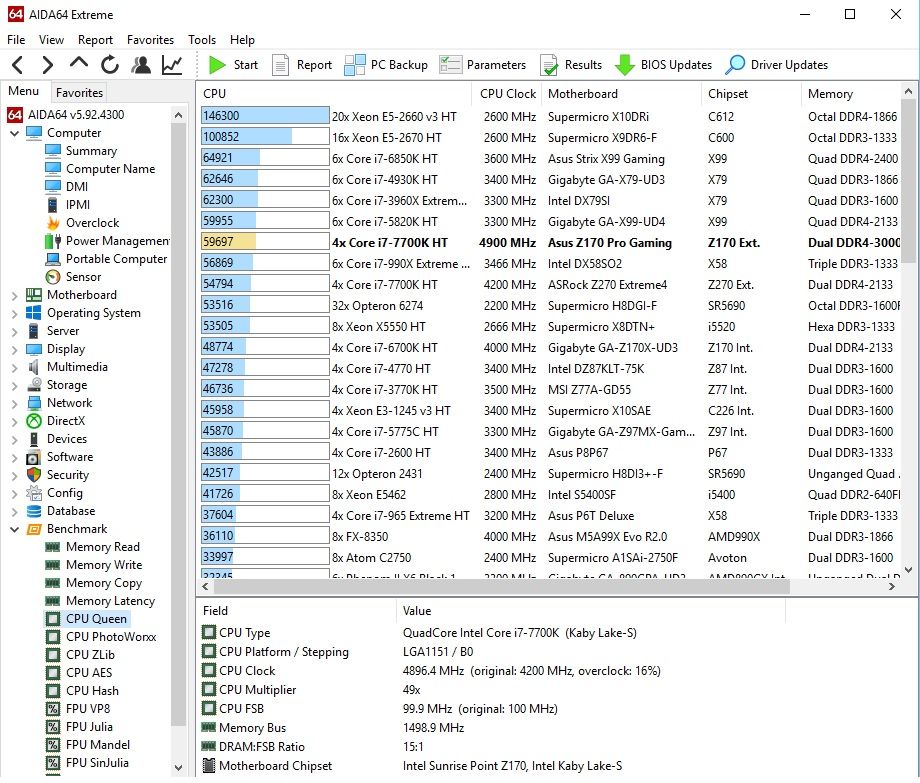Open the Help menu
Screen dimensions: 920x783
click(x=242, y=40)
